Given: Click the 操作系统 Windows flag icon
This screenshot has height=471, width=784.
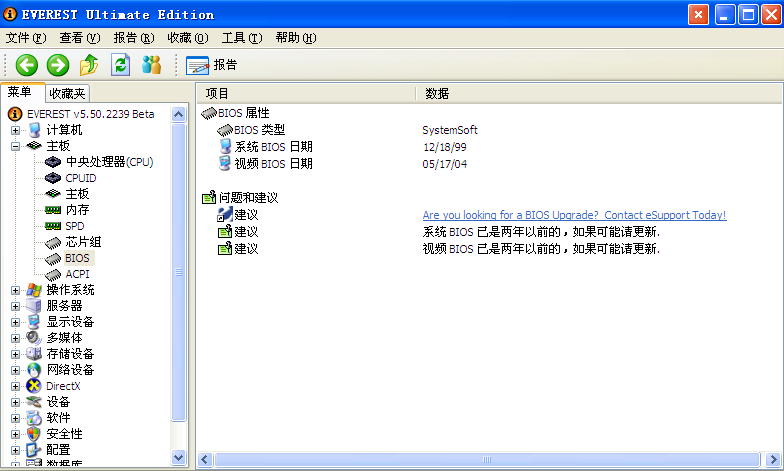Looking at the screenshot, I should point(34,290).
